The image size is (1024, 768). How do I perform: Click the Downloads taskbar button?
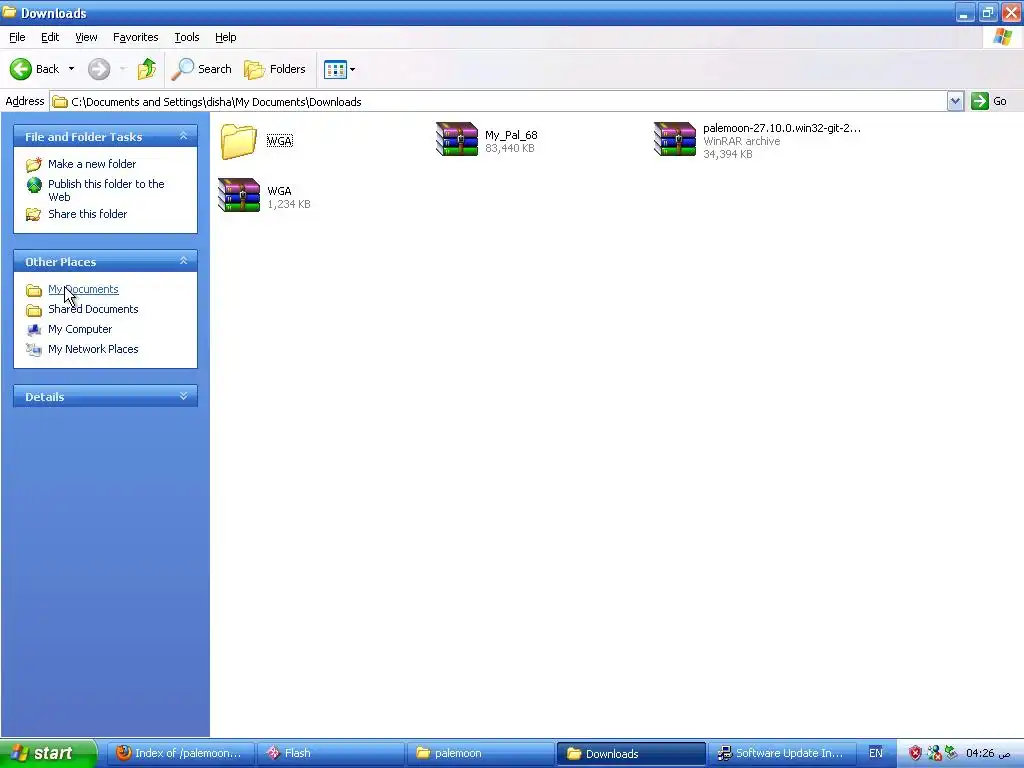[630, 753]
